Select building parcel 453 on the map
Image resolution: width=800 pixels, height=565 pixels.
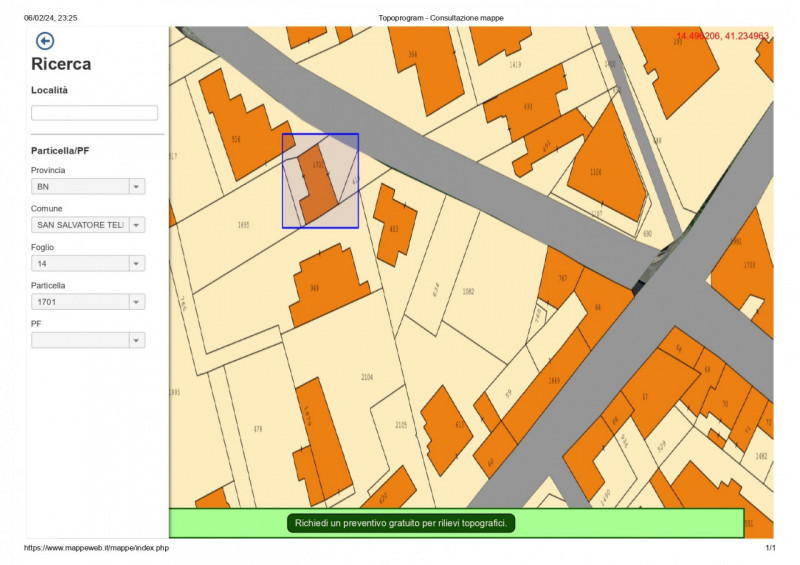click(394, 227)
